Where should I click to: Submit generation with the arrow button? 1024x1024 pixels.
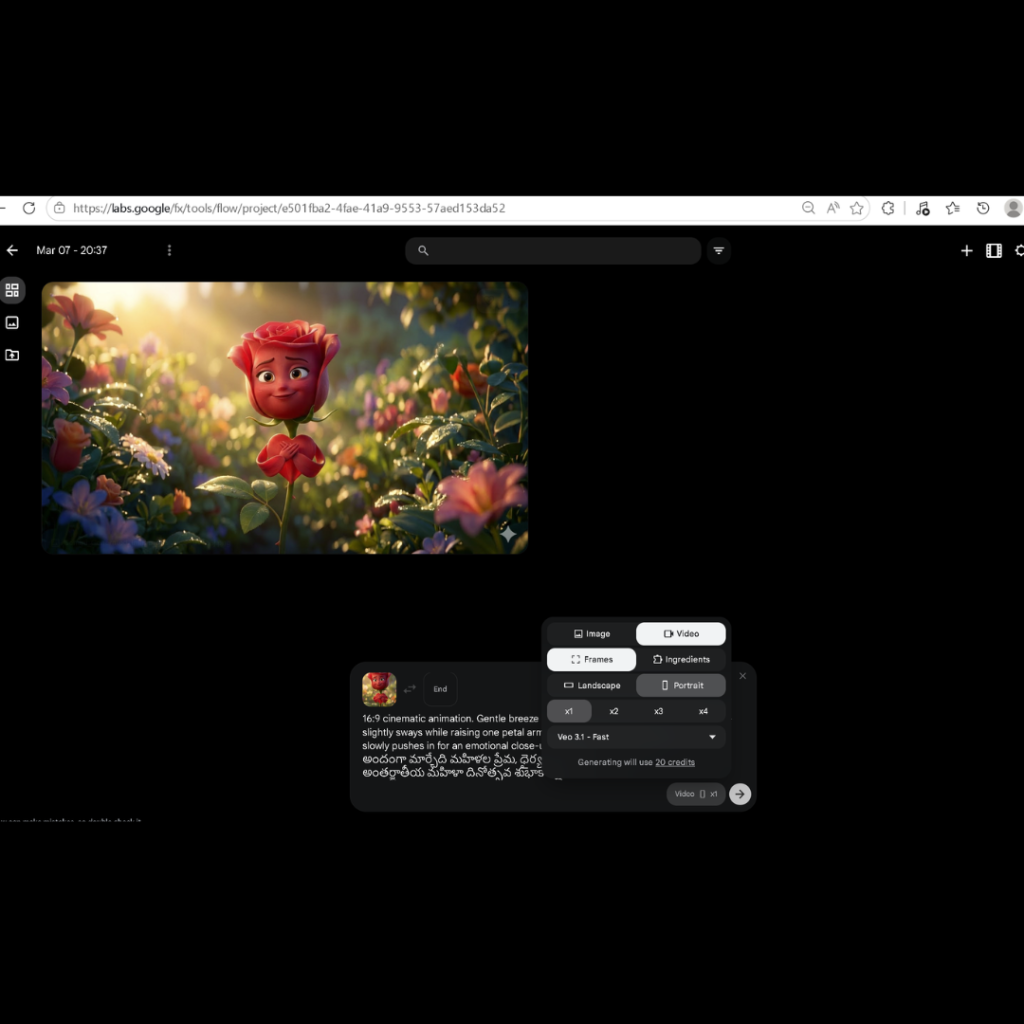click(x=739, y=794)
